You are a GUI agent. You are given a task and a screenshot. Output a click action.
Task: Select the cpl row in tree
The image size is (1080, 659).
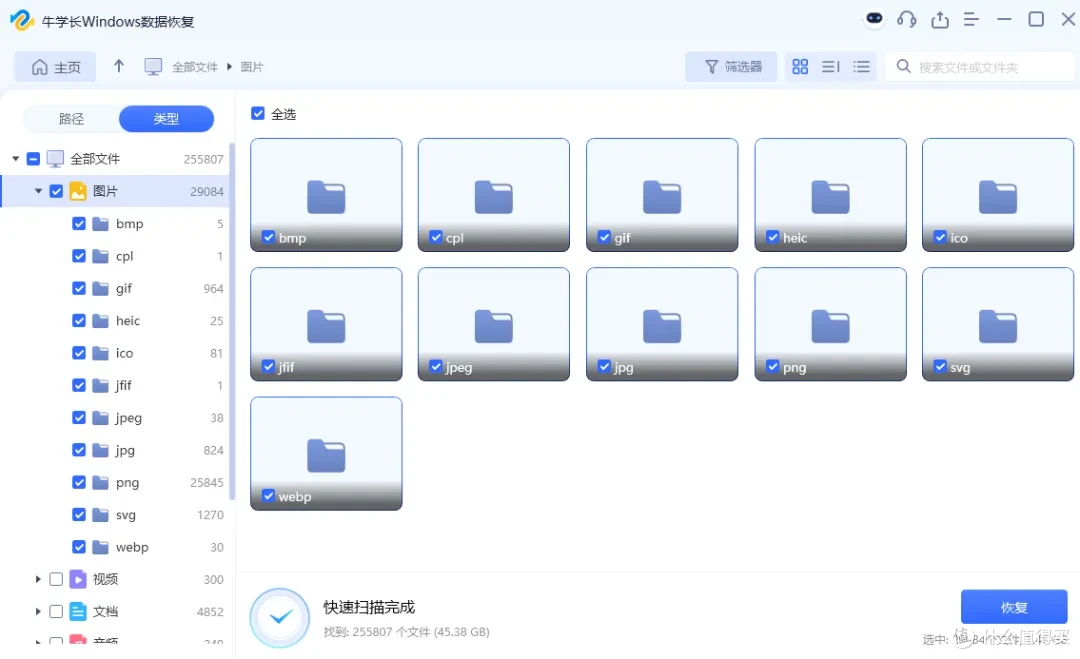(x=115, y=256)
